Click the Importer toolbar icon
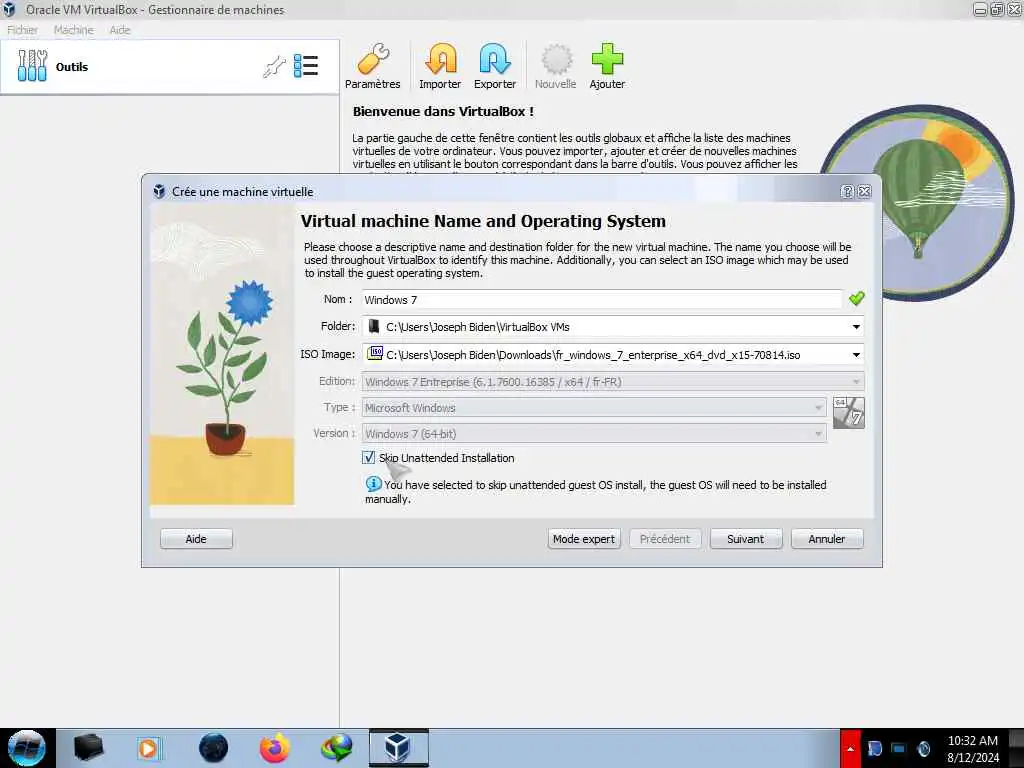This screenshot has height=768, width=1024. coord(440,67)
